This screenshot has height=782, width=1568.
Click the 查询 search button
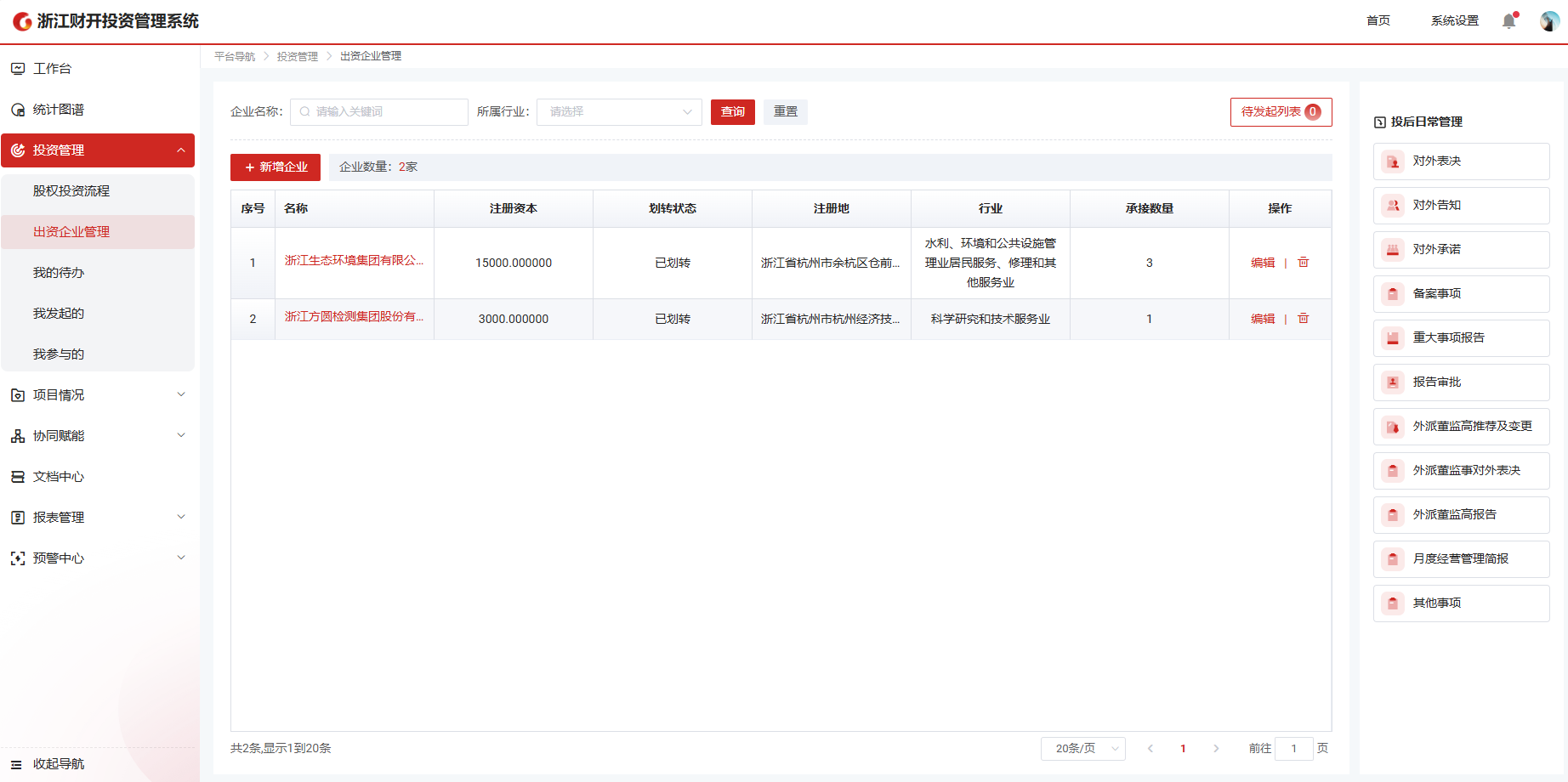click(x=733, y=112)
